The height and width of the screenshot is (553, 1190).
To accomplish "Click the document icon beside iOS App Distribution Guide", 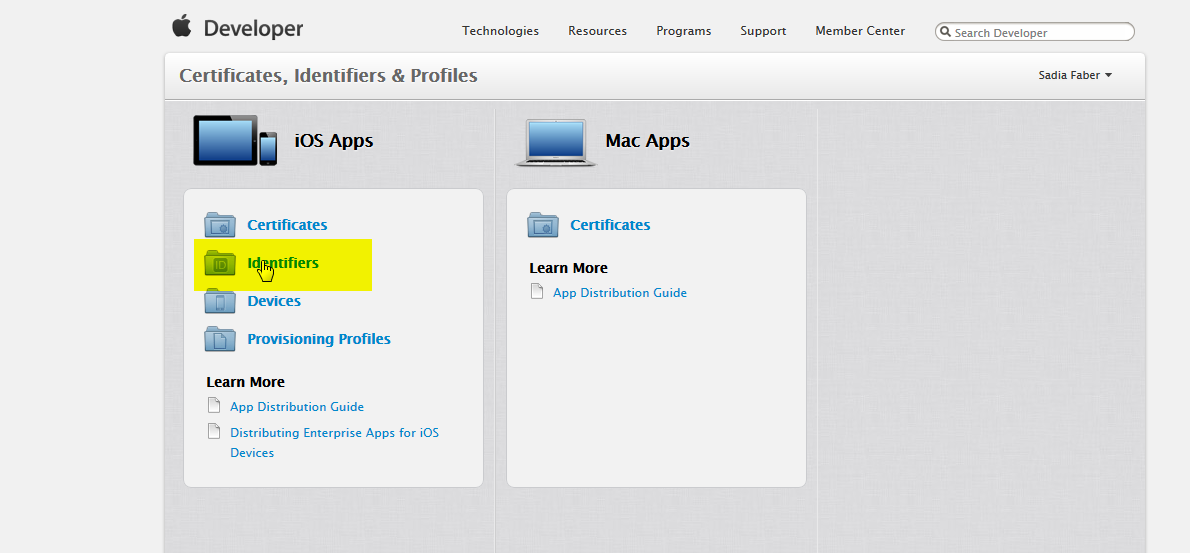I will (214, 406).
